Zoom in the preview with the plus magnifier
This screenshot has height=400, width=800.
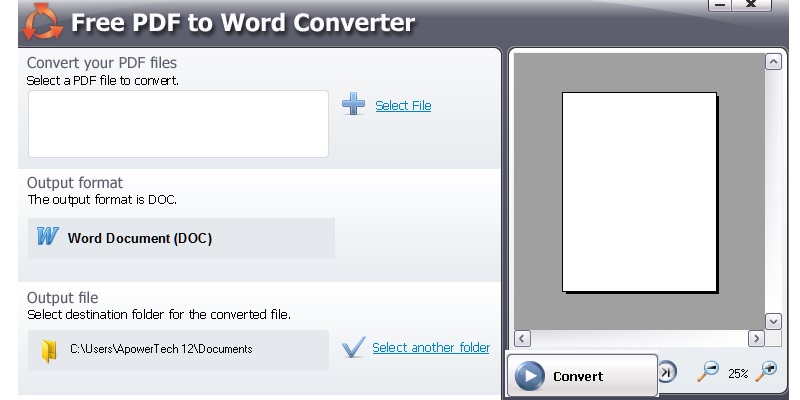click(766, 371)
